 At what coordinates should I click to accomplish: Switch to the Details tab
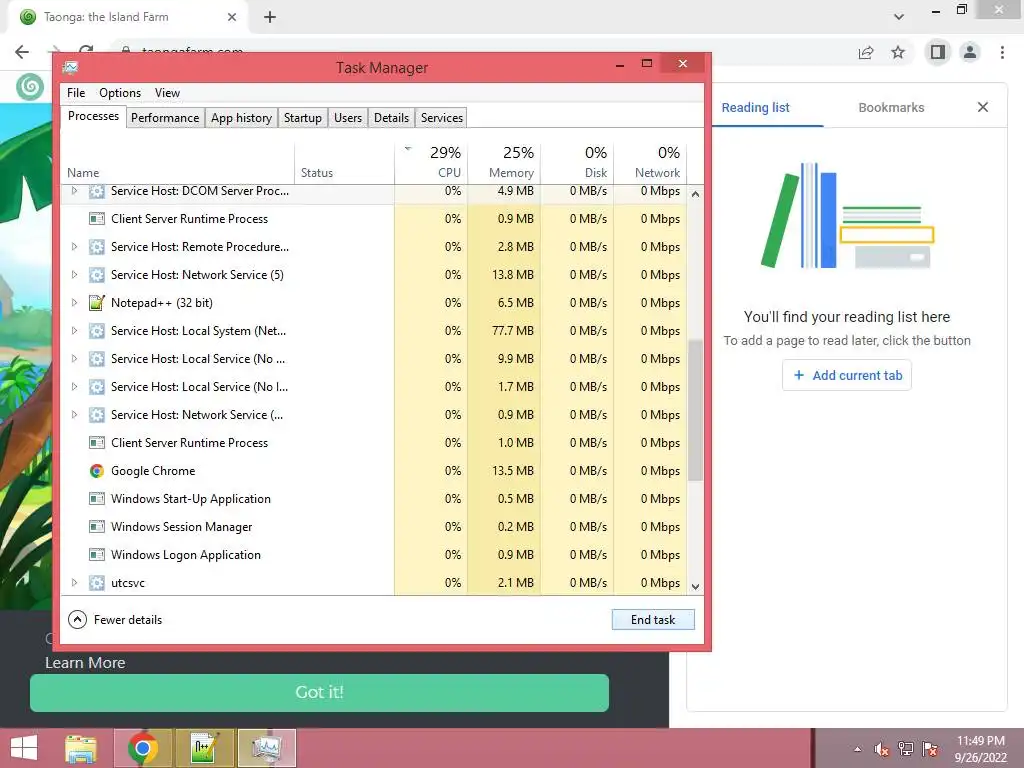point(391,118)
